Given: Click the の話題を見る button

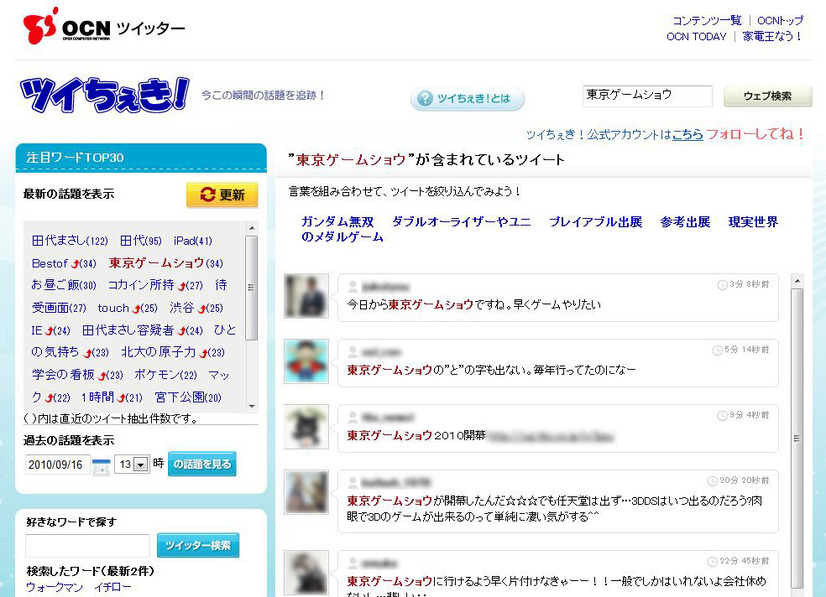Looking at the screenshot, I should (202, 464).
